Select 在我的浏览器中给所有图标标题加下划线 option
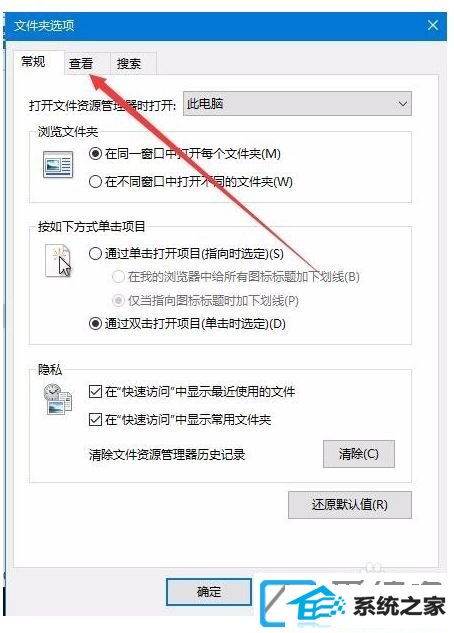The width and height of the screenshot is (454, 633). [x=118, y=277]
